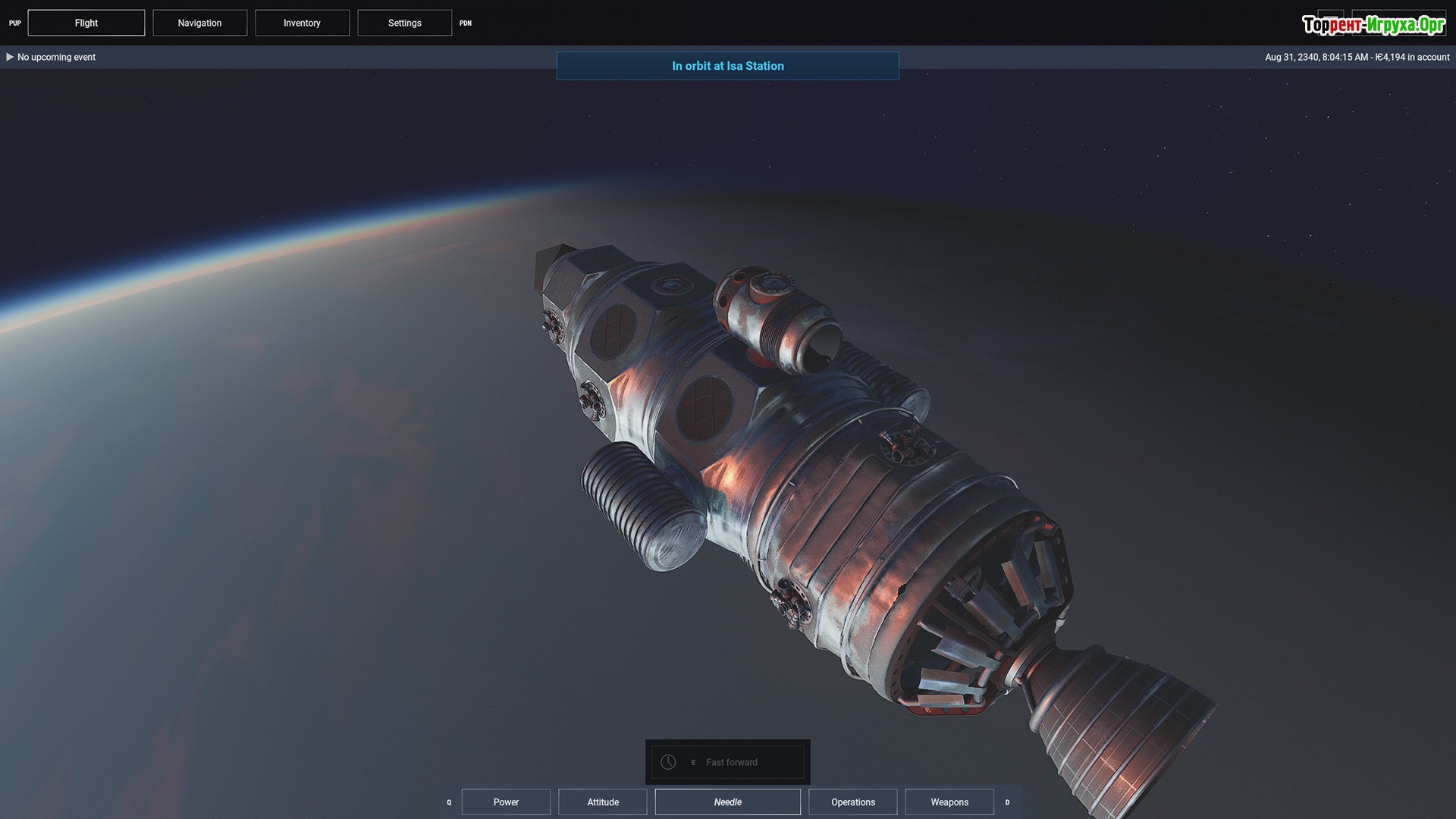Click the In orbit at Isa Station banner

[x=727, y=66]
